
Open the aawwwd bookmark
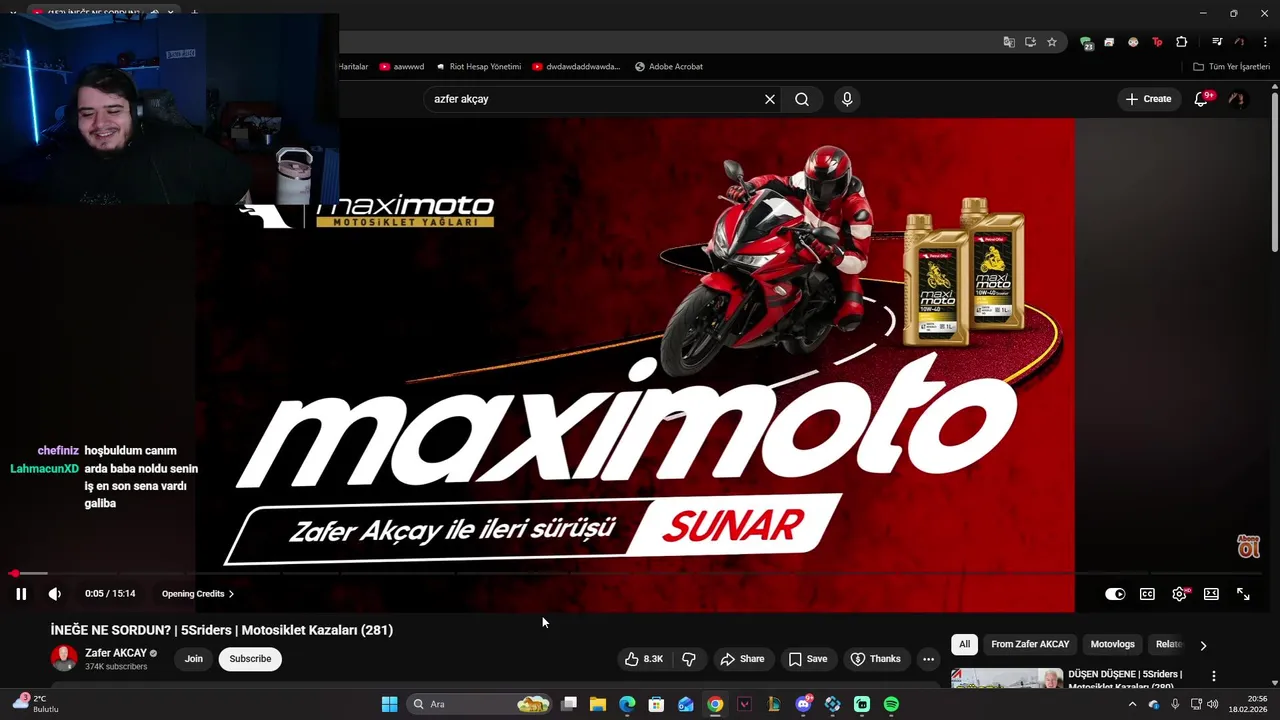click(x=402, y=67)
